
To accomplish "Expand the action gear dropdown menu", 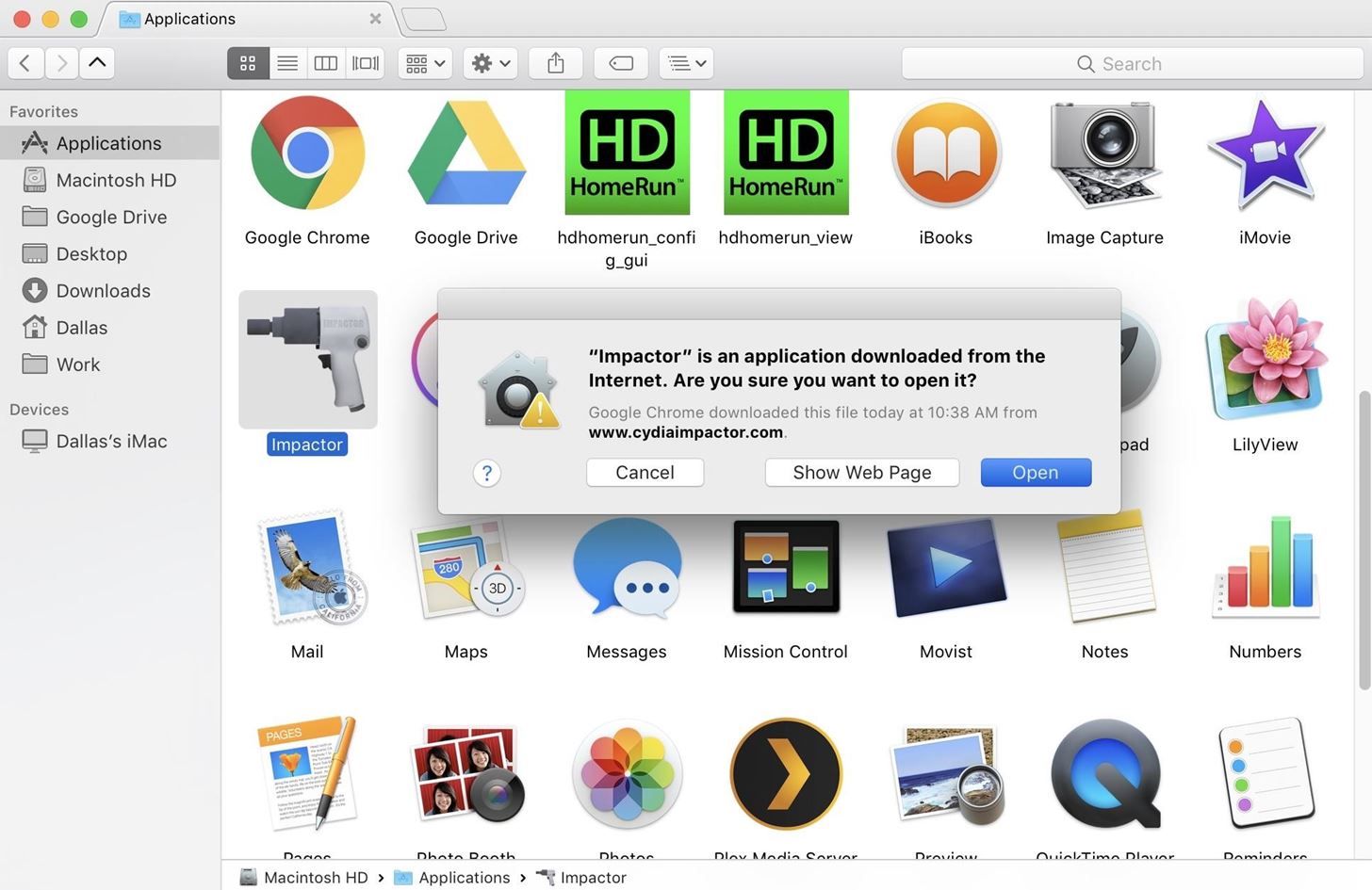I will point(490,63).
